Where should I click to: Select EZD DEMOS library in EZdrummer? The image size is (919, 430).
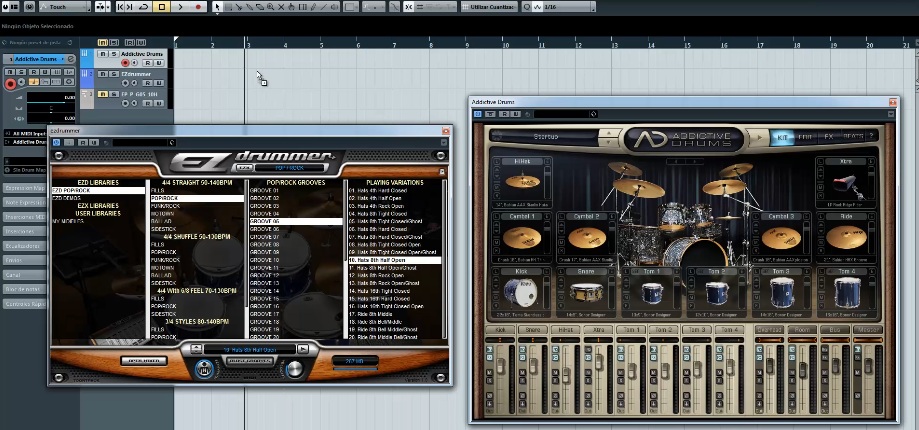(98, 198)
